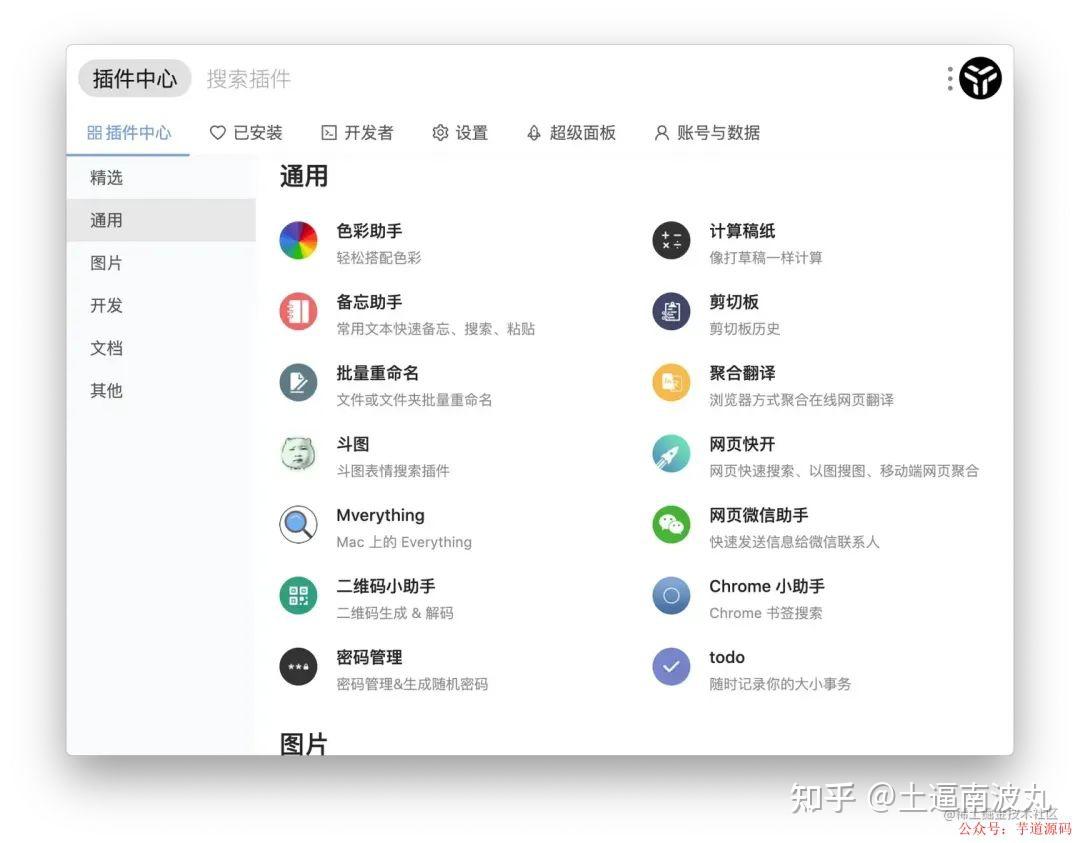Open the 剪切板 plugin title
Viewport: 1080px width, 843px height.
pyautogui.click(x=734, y=302)
